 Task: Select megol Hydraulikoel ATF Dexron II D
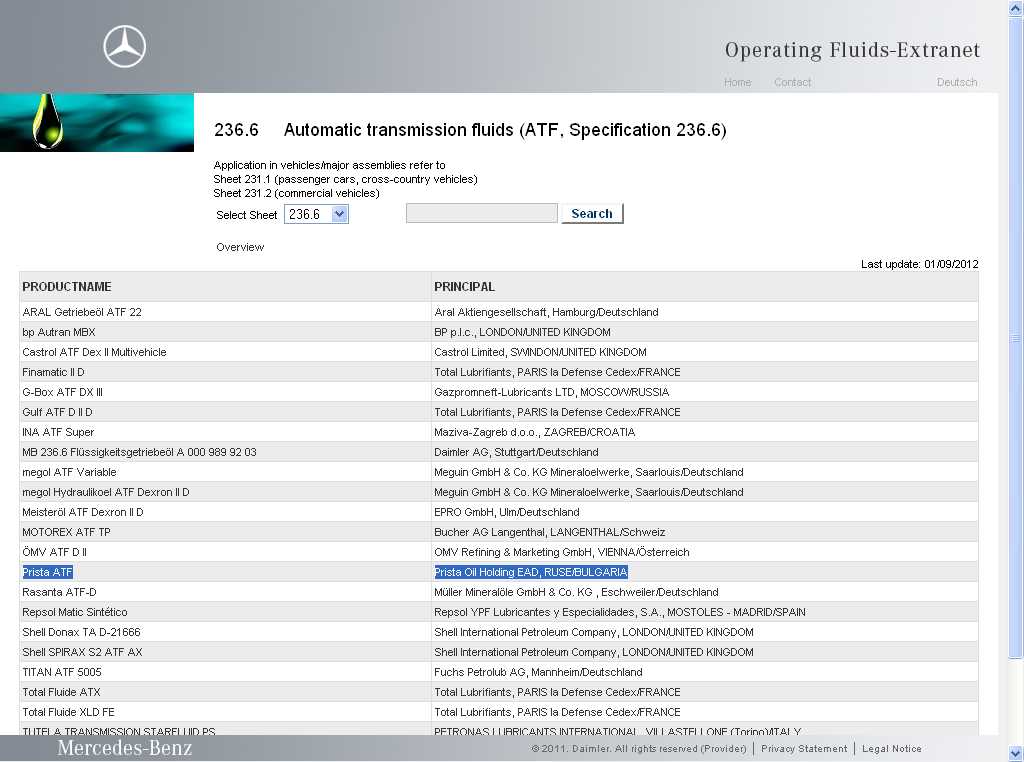tap(106, 492)
